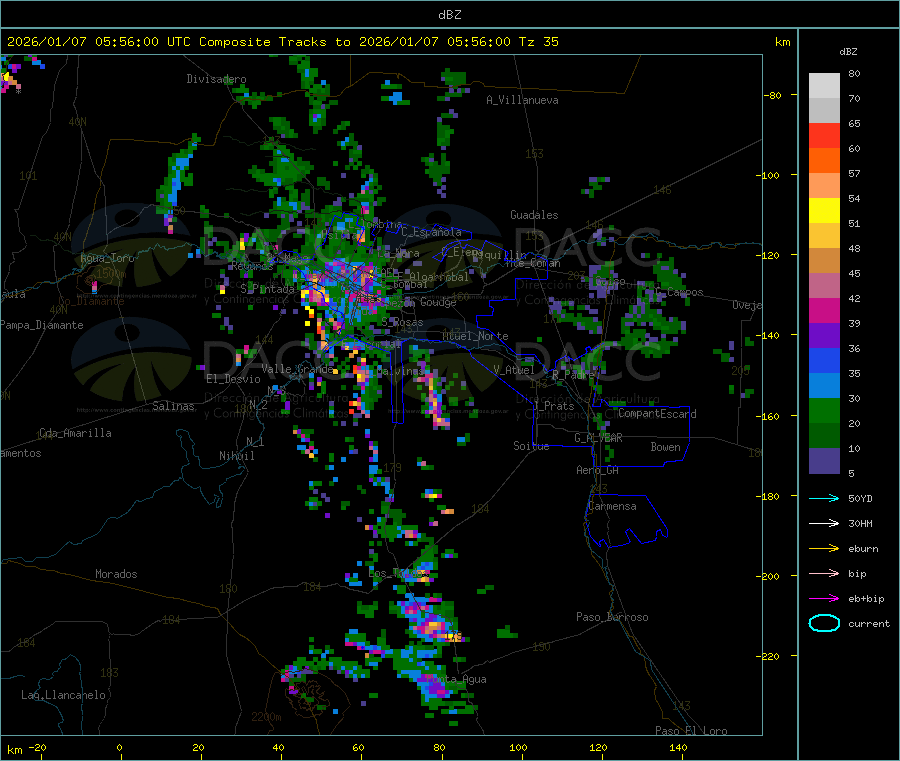Click the 'A_Villanueva' map label
Viewport: 900px width, 761px height.
[x=522, y=100]
